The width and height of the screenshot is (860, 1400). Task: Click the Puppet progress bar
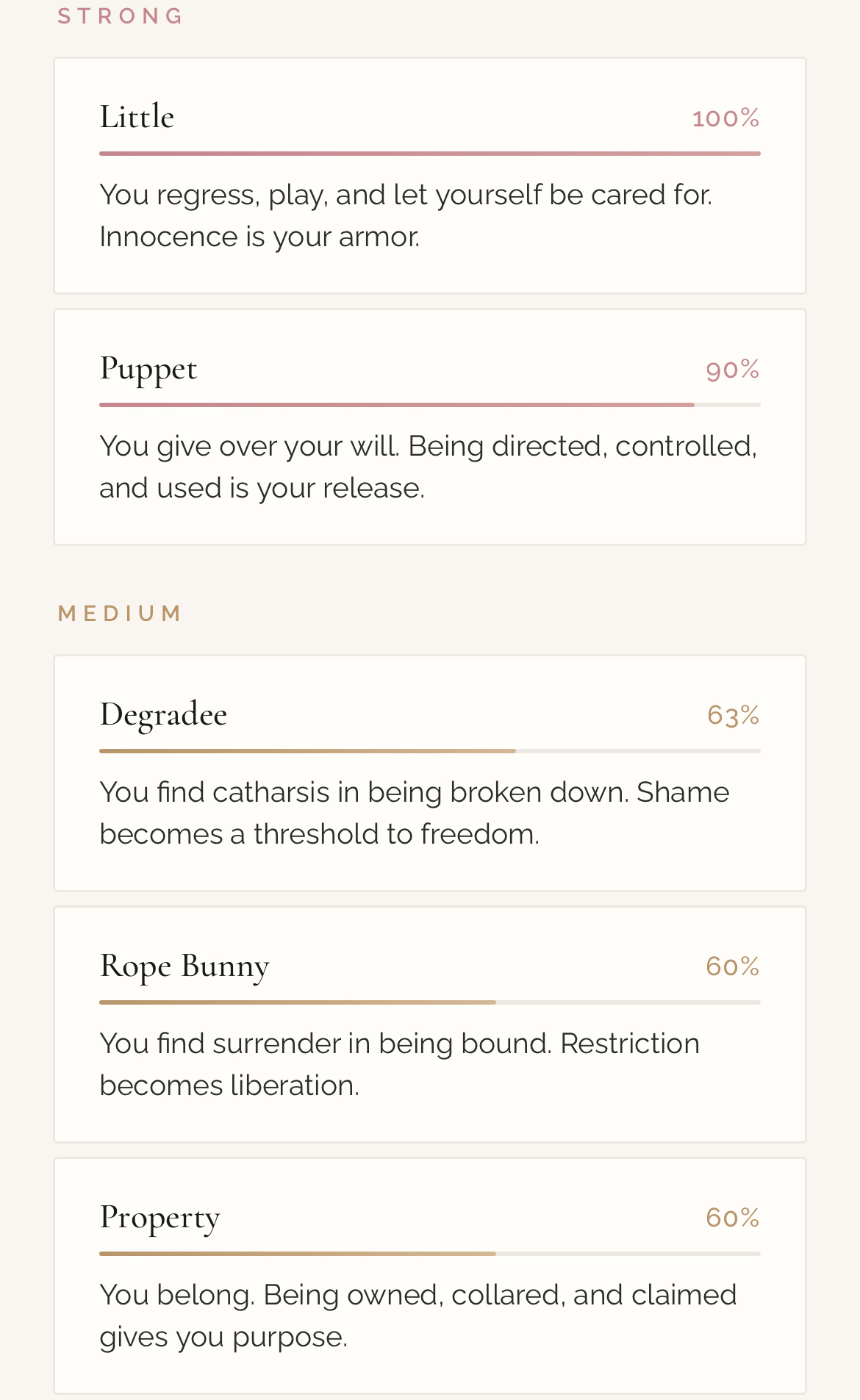pyautogui.click(x=429, y=405)
